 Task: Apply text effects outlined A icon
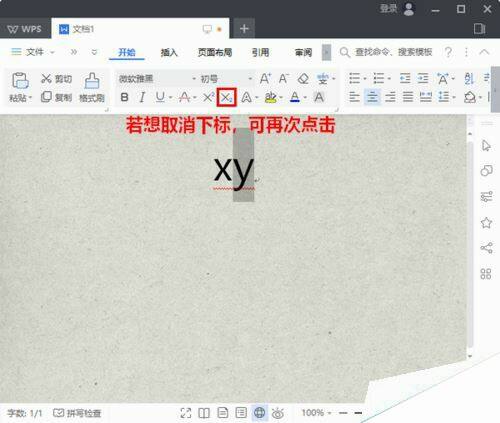click(246, 97)
